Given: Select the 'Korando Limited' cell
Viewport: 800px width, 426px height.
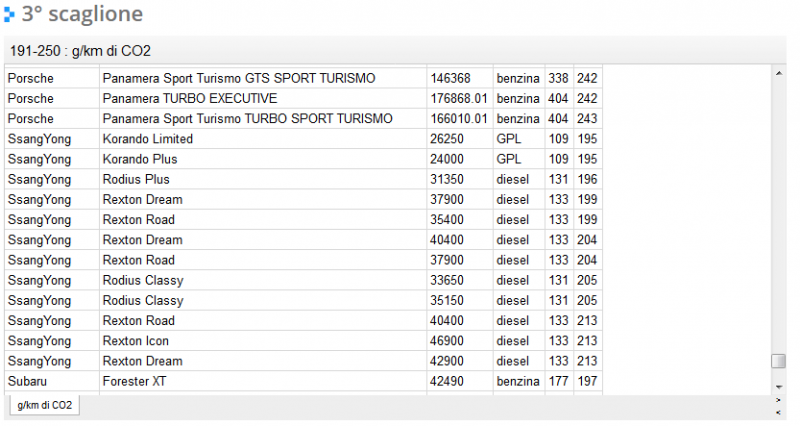Looking at the screenshot, I should [x=263, y=139].
